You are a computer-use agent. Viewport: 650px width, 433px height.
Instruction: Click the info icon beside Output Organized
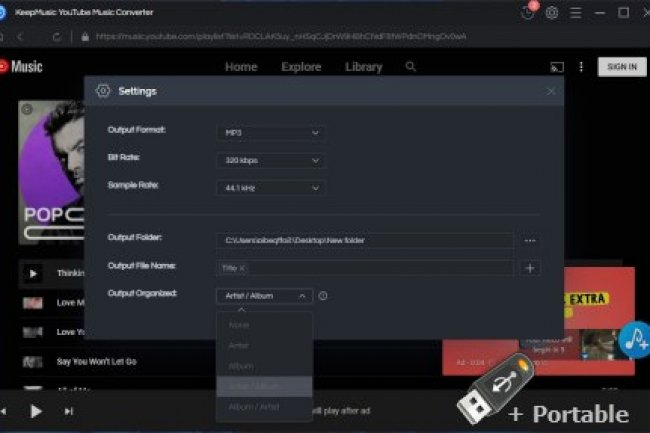323,296
